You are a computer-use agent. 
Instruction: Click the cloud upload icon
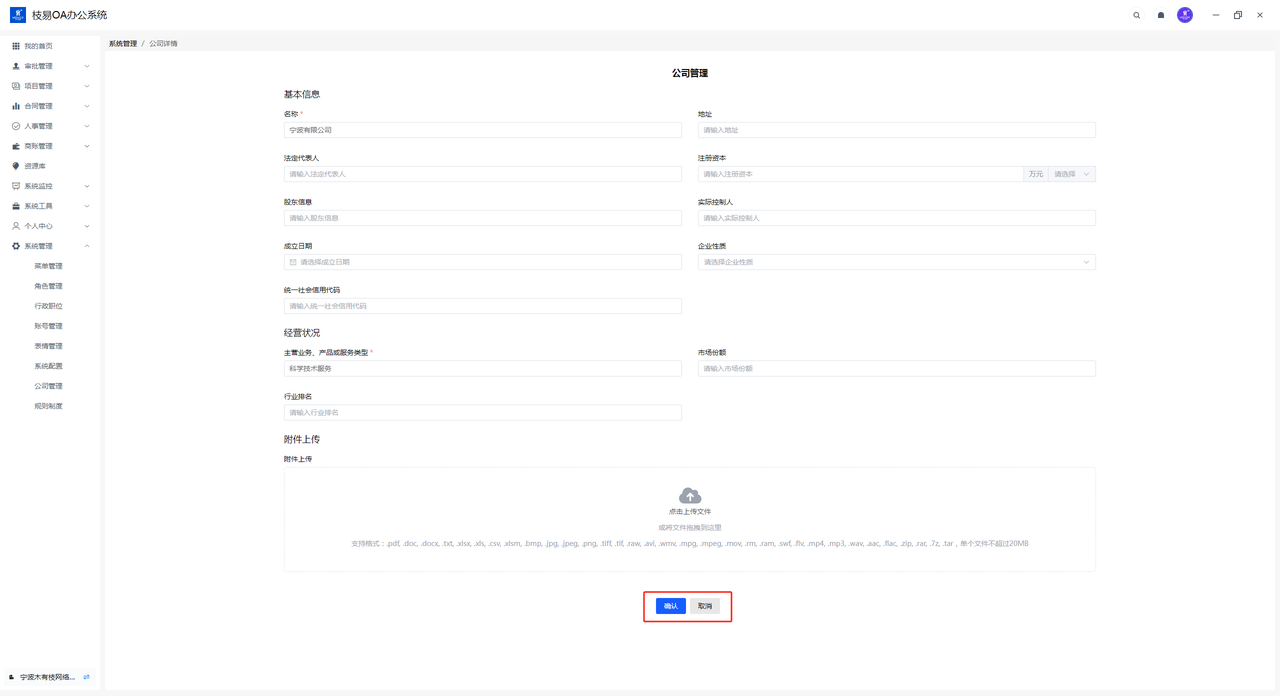click(689, 496)
